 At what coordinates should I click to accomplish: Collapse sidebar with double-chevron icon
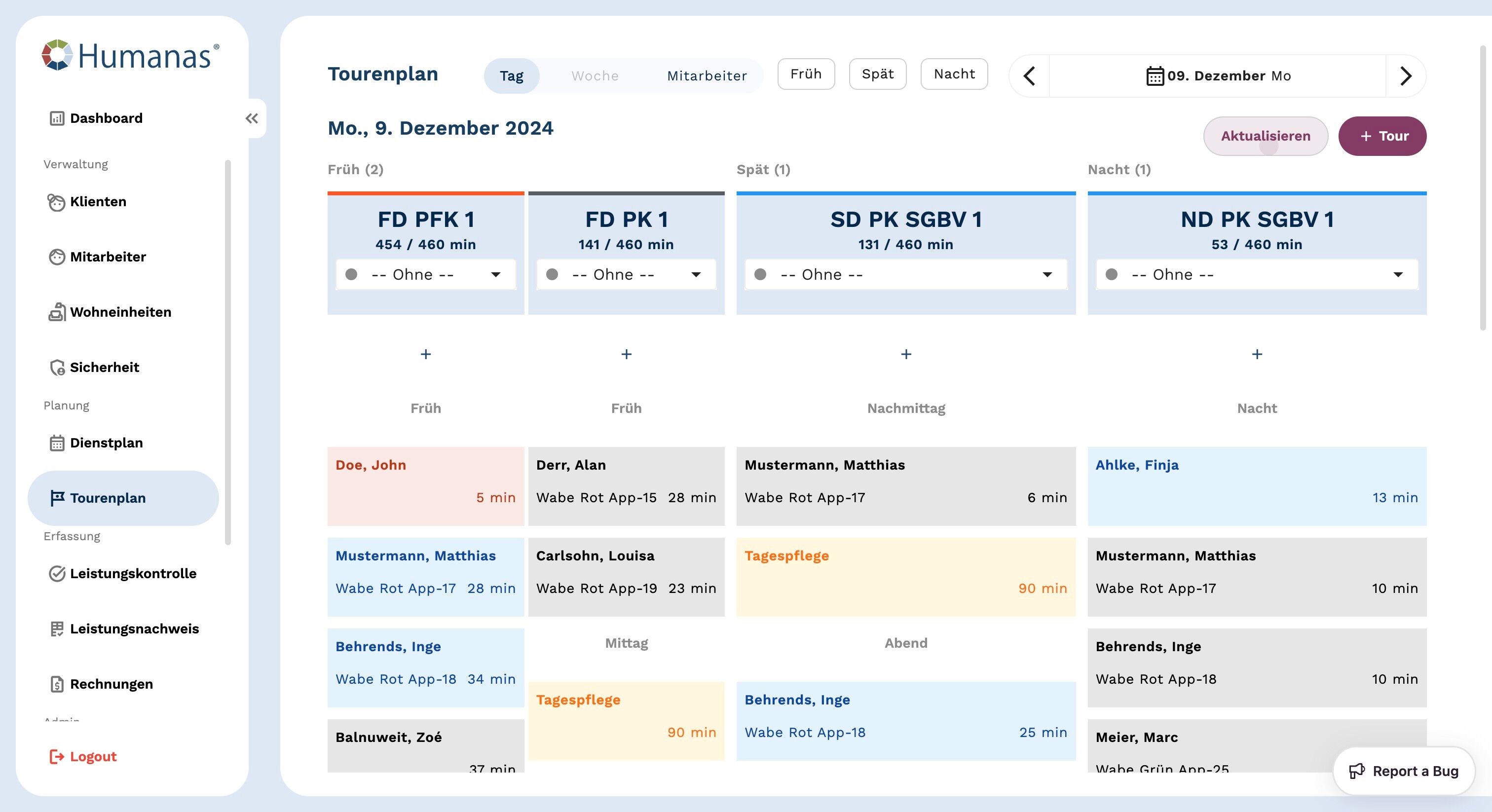coord(251,119)
